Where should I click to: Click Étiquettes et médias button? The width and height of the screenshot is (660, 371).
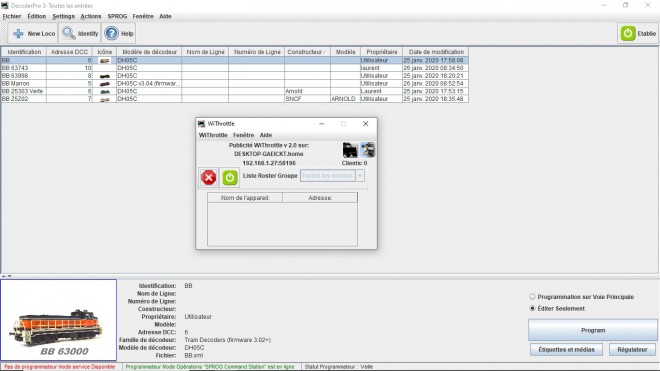tap(566, 350)
